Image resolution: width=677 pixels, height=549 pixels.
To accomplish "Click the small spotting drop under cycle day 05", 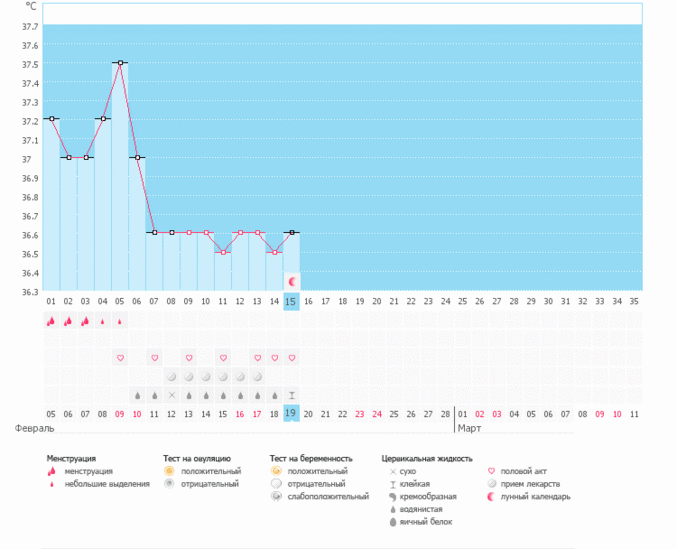I will coord(120,321).
